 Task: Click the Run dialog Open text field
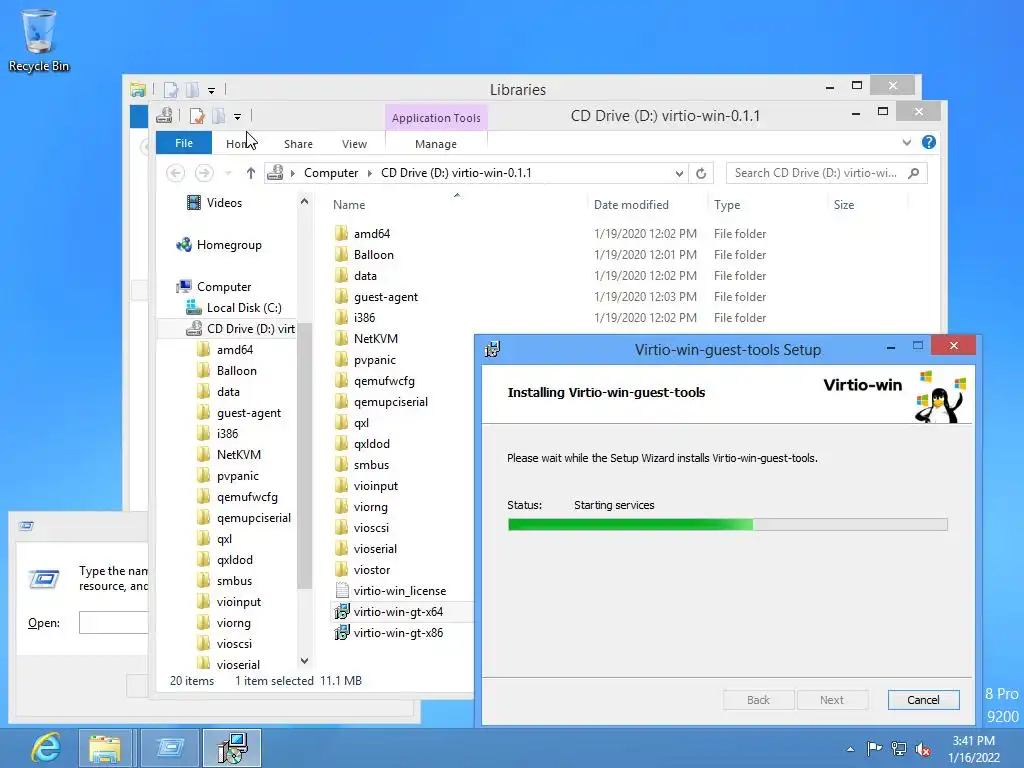[114, 622]
